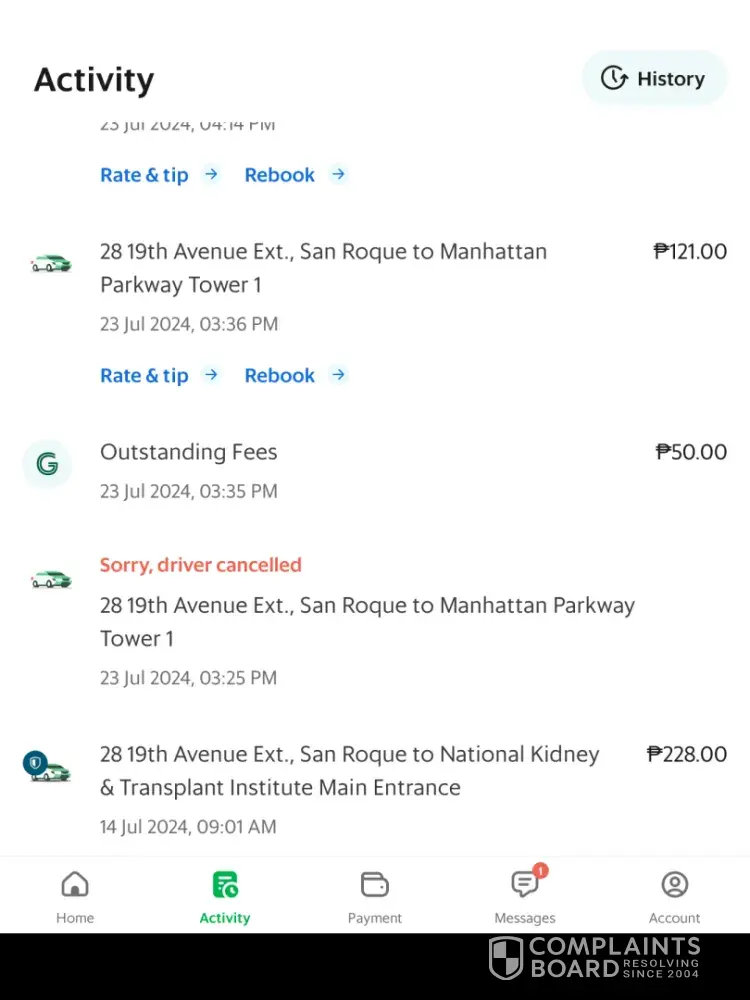Tap car icon of ₱121.00 Manhattan ride

point(51,264)
